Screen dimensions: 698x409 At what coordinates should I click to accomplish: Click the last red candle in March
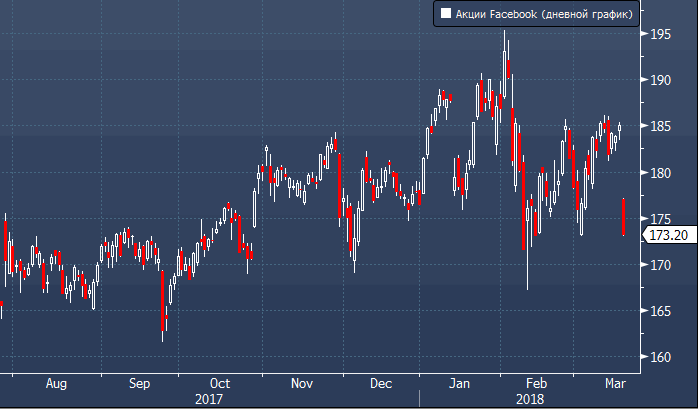tap(624, 217)
